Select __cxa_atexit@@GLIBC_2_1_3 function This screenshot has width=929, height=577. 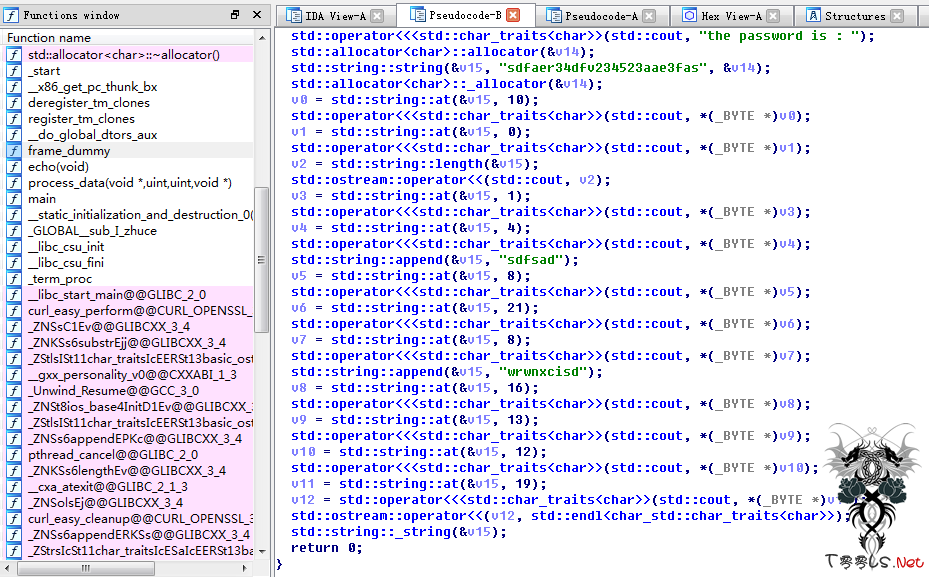[129, 486]
